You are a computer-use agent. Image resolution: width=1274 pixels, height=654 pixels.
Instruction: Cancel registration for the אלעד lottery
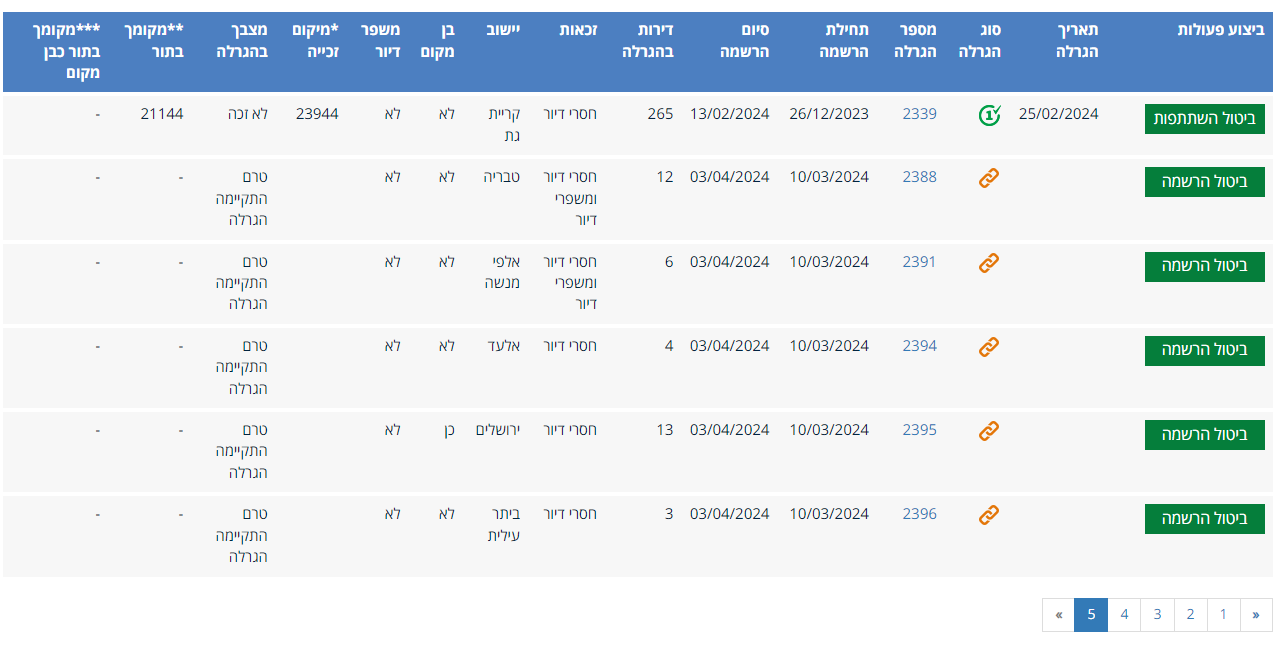pyautogui.click(x=1204, y=350)
